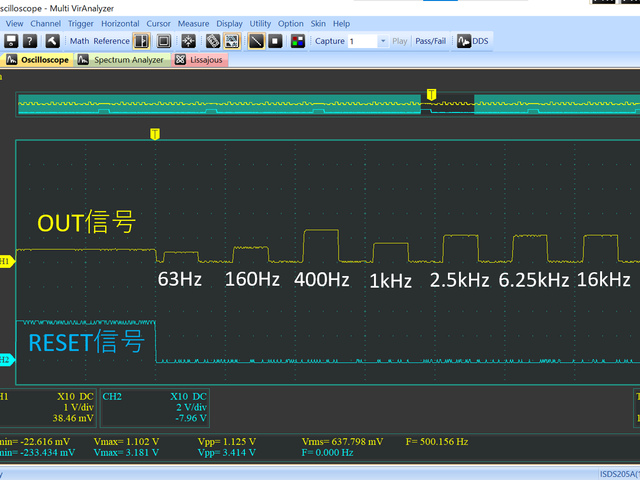Click the save icon in toolbar

11,41
